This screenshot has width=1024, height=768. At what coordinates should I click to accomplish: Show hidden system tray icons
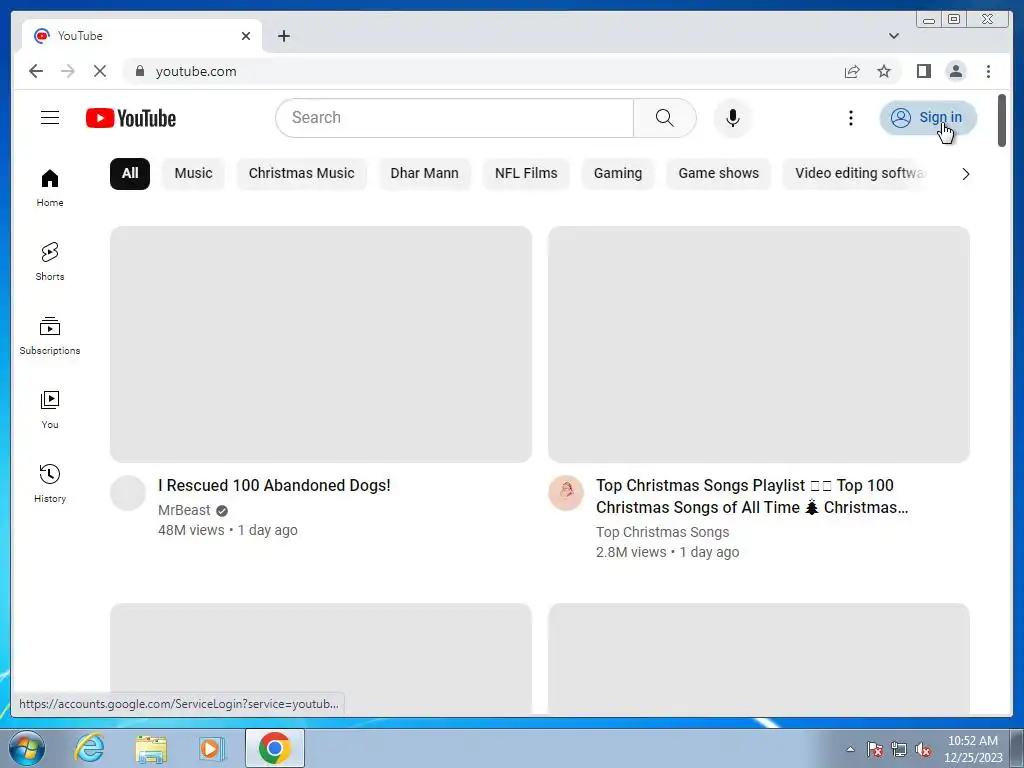tap(850, 750)
